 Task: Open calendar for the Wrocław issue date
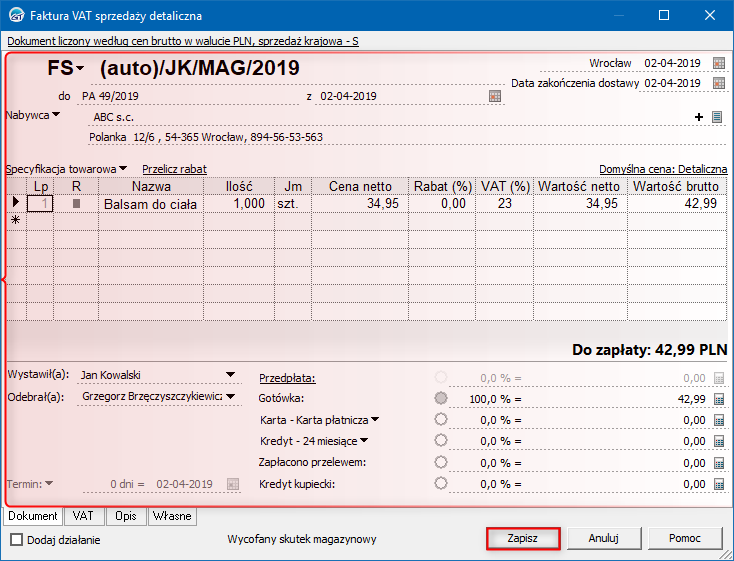pyautogui.click(x=718, y=63)
